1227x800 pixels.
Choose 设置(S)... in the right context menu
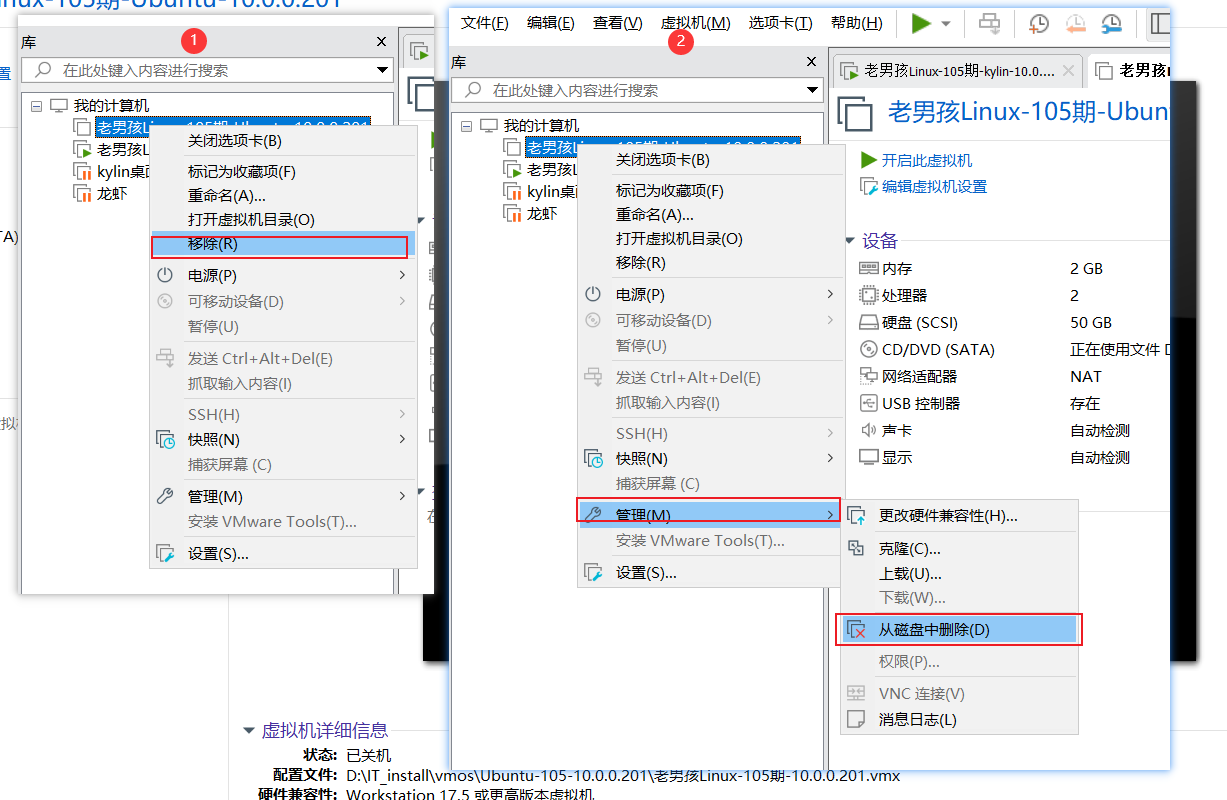[711, 573]
